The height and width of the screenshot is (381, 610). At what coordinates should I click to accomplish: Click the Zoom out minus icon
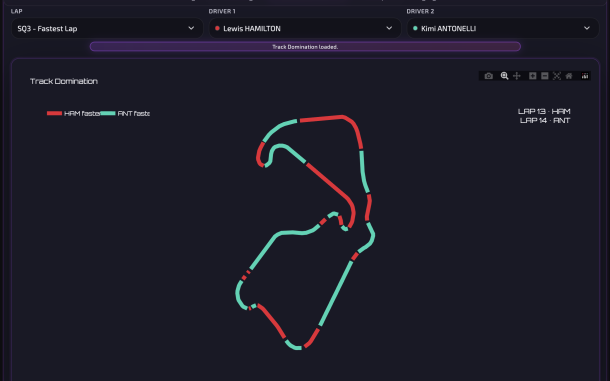(545, 76)
